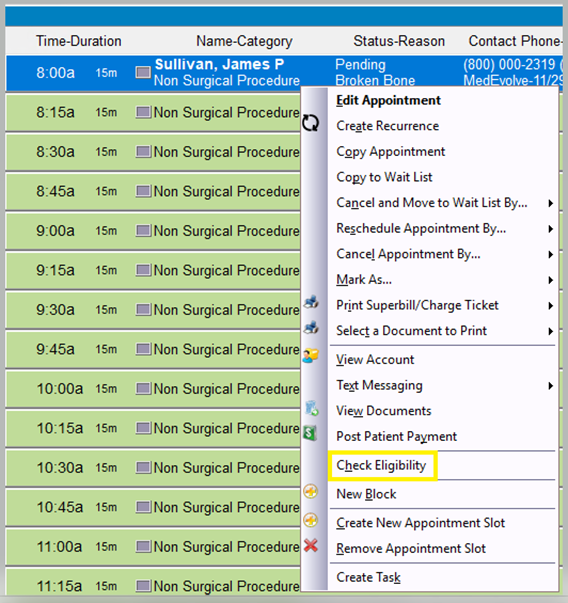This screenshot has height=603, width=568.
Task: Click the View Account person-folder icon
Action: coord(310,356)
